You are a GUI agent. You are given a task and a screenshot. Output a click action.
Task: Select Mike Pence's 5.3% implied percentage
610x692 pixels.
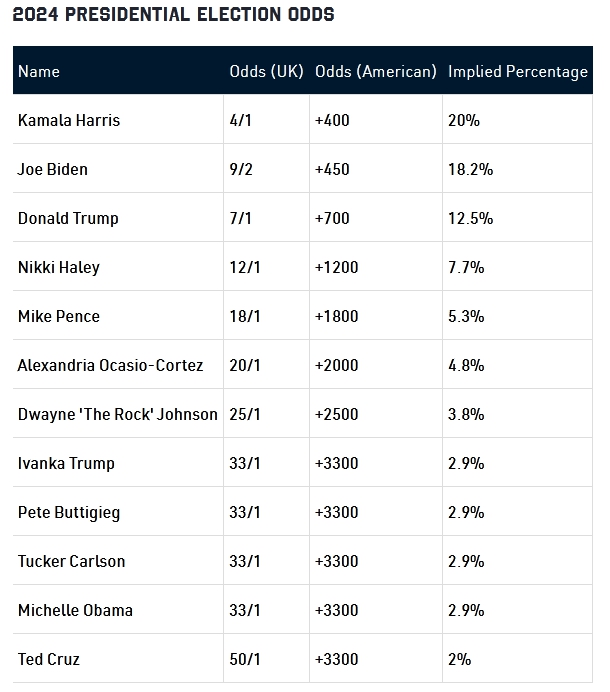point(466,316)
